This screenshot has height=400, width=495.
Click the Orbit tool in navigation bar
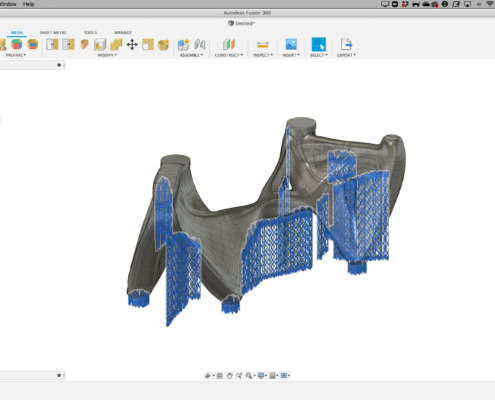[x=208, y=376]
